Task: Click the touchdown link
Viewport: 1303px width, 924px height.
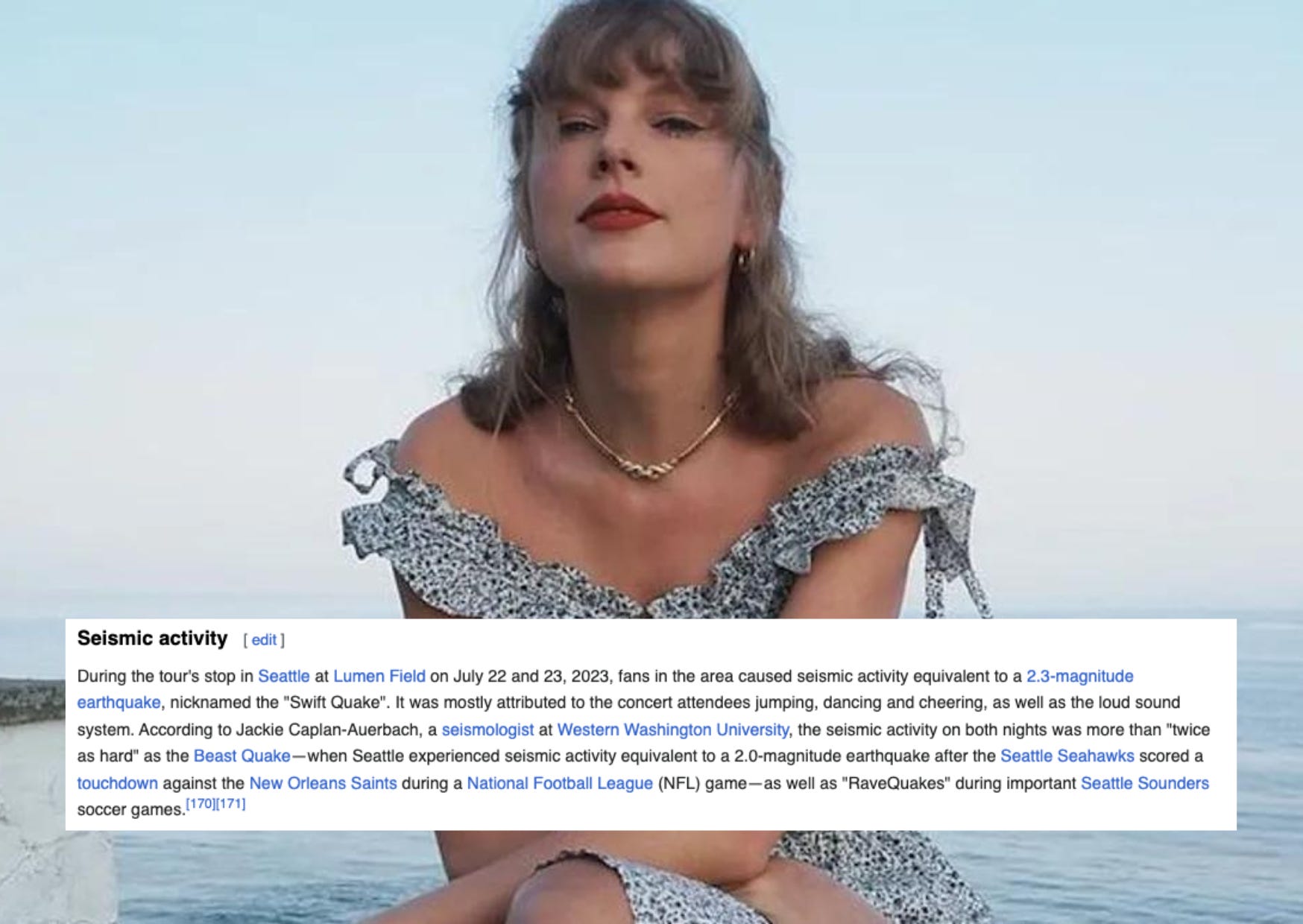Action: pyautogui.click(x=117, y=783)
